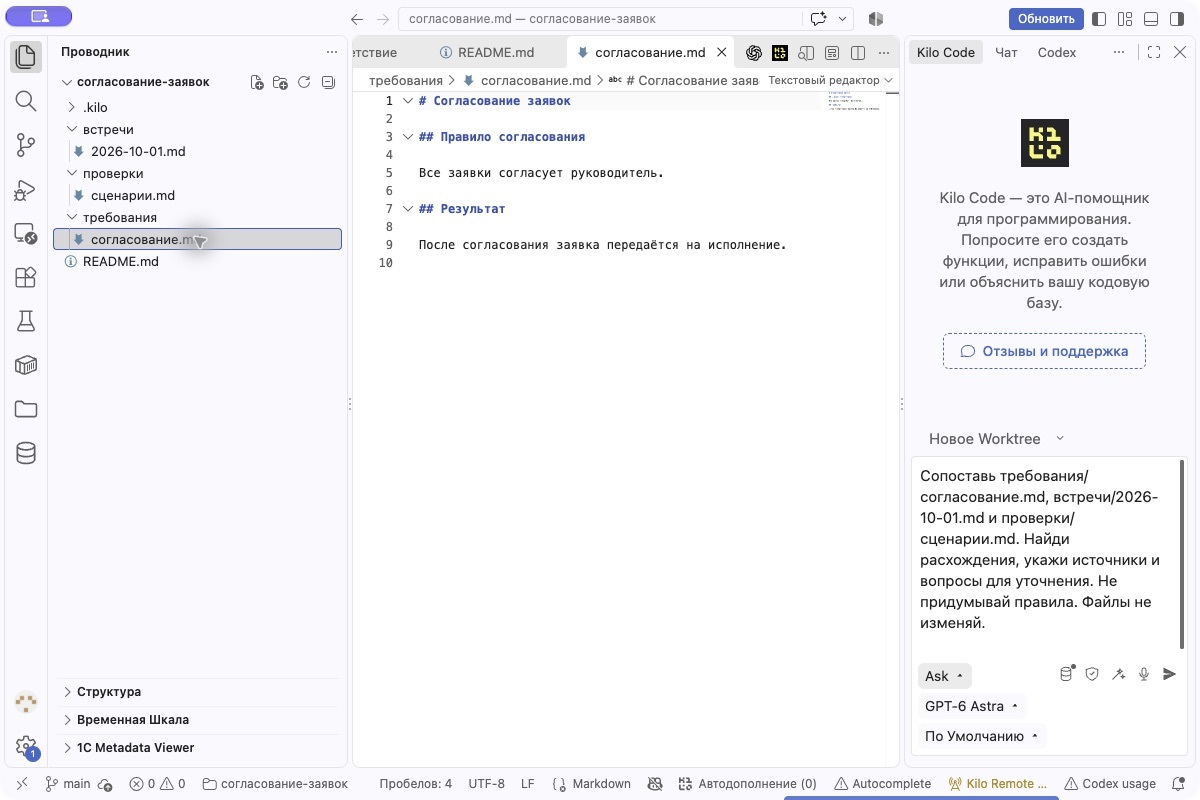Image resolution: width=1200 pixels, height=800 pixels.
Task: Toggle the secondary sidebar visibility
Action: pyautogui.click(x=1177, y=19)
